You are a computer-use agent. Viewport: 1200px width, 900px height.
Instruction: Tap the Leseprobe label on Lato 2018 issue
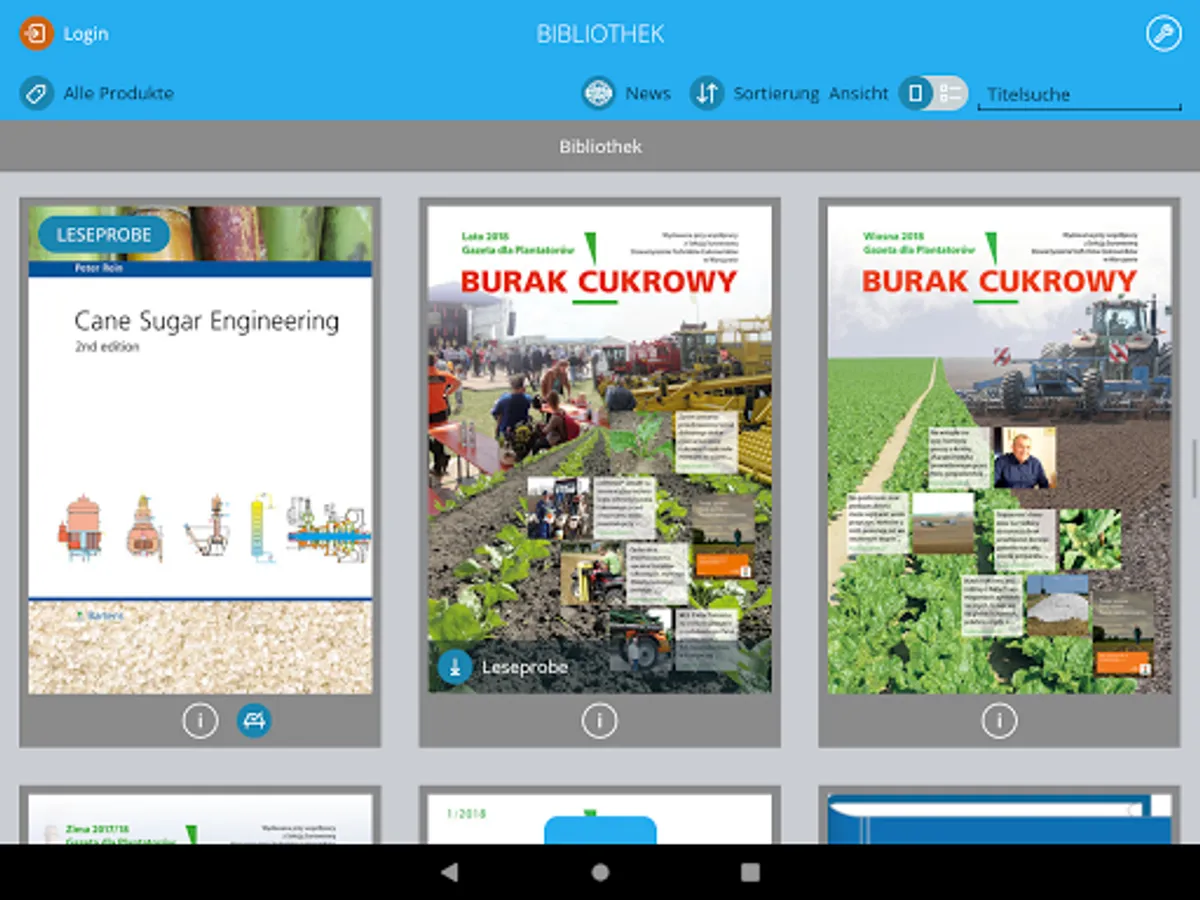(525, 667)
